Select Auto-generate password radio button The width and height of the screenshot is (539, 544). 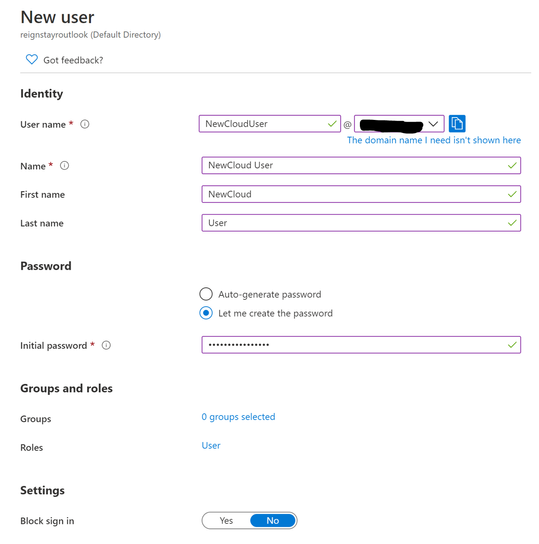206,294
